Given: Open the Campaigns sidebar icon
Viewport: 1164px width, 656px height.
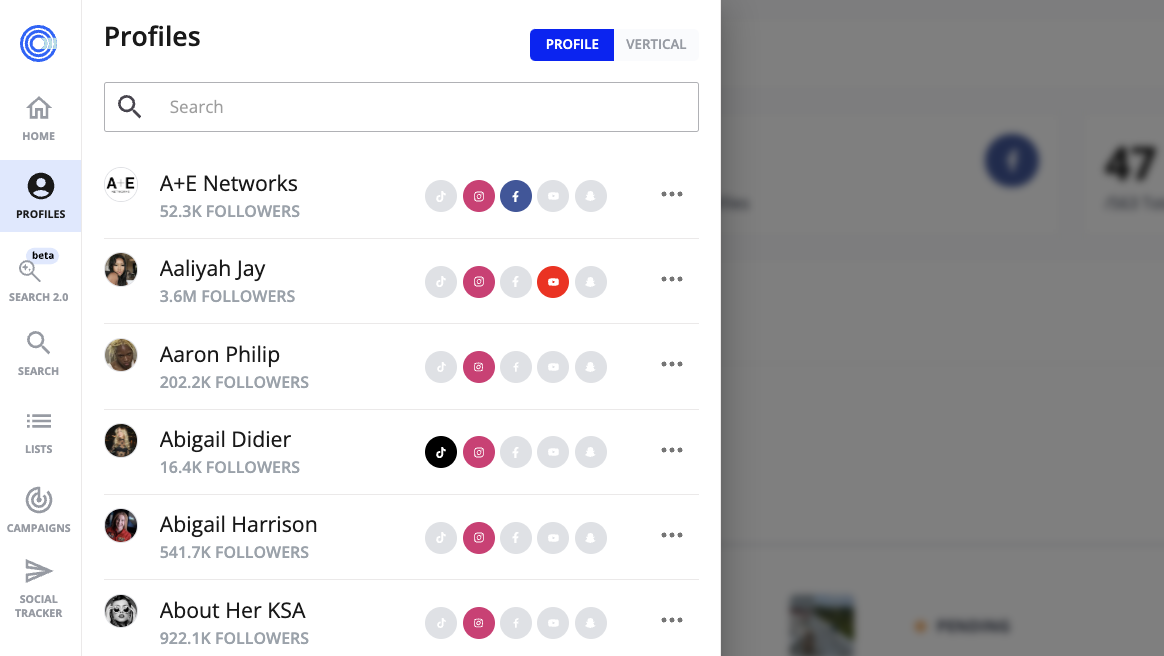Looking at the screenshot, I should click(39, 500).
